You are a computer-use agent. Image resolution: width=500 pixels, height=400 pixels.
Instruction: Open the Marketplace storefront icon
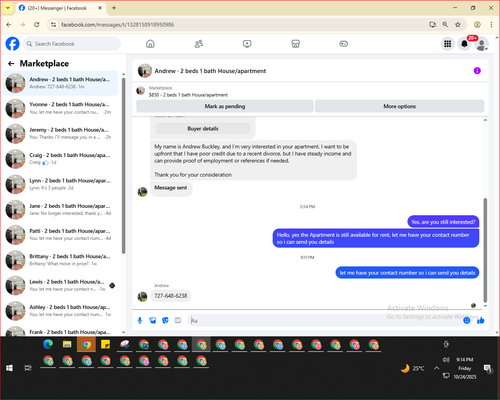pyautogui.click(x=295, y=44)
